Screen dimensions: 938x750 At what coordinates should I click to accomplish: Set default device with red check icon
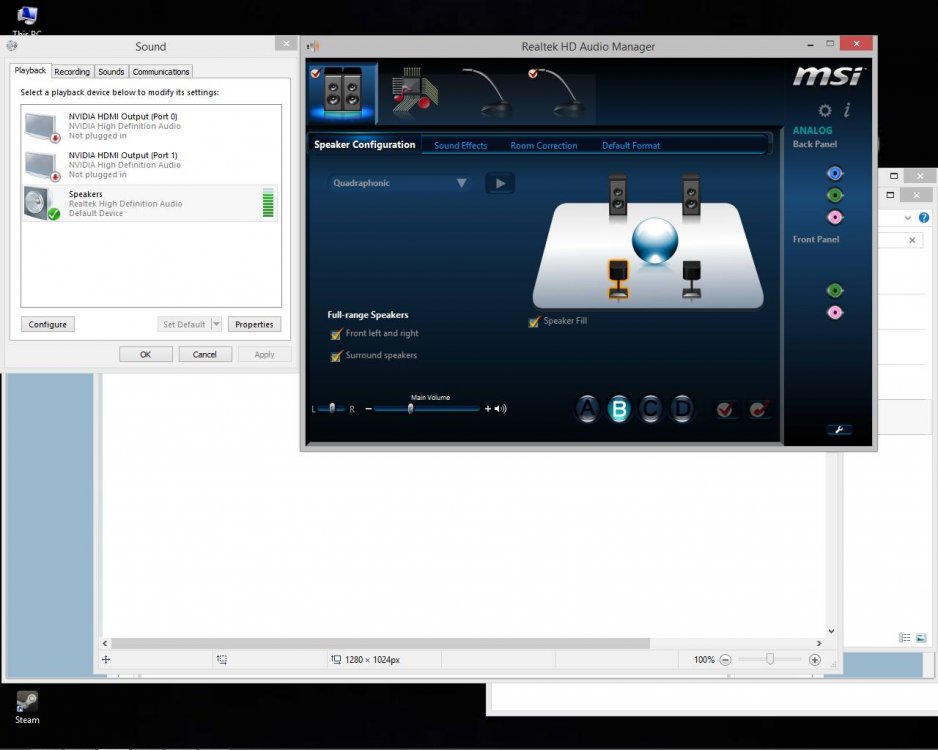(725, 409)
